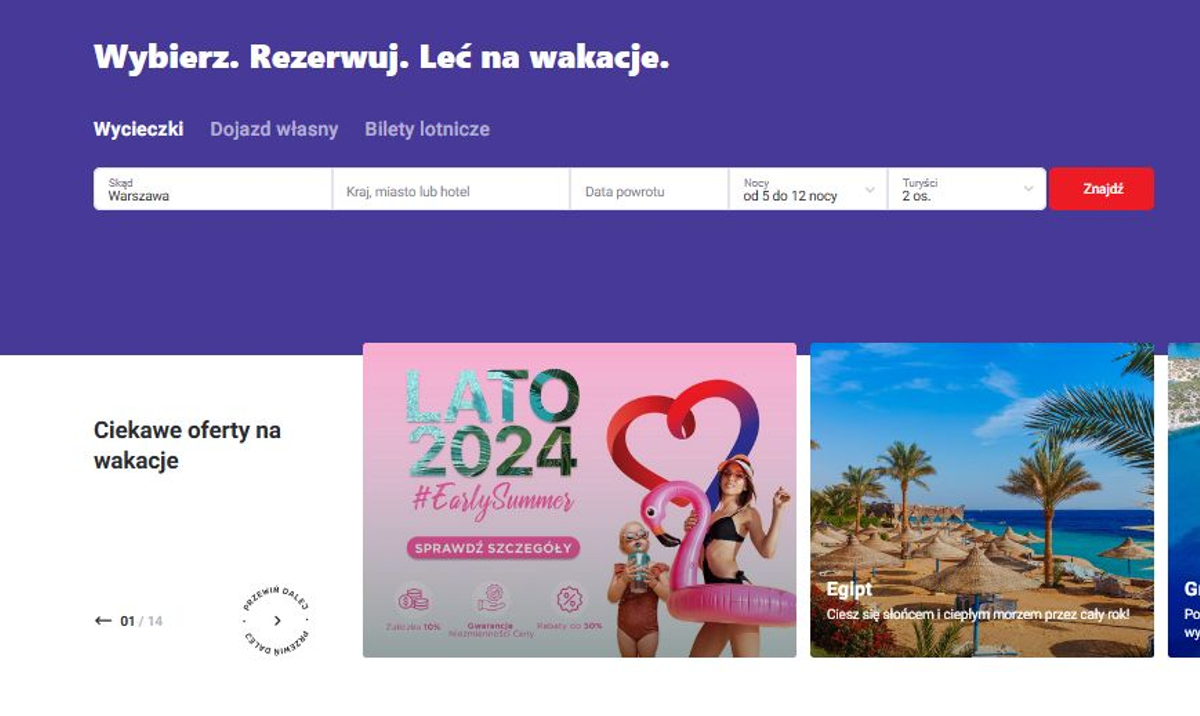Switch to the "Dojazd własny" tab

pos(274,129)
